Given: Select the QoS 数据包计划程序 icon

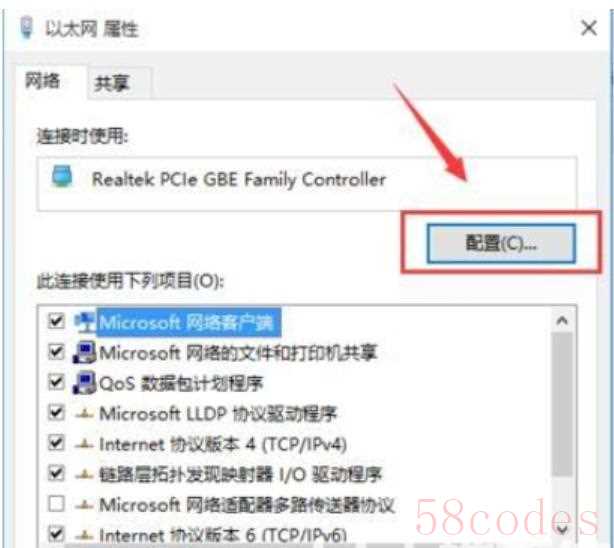Looking at the screenshot, I should (85, 383).
